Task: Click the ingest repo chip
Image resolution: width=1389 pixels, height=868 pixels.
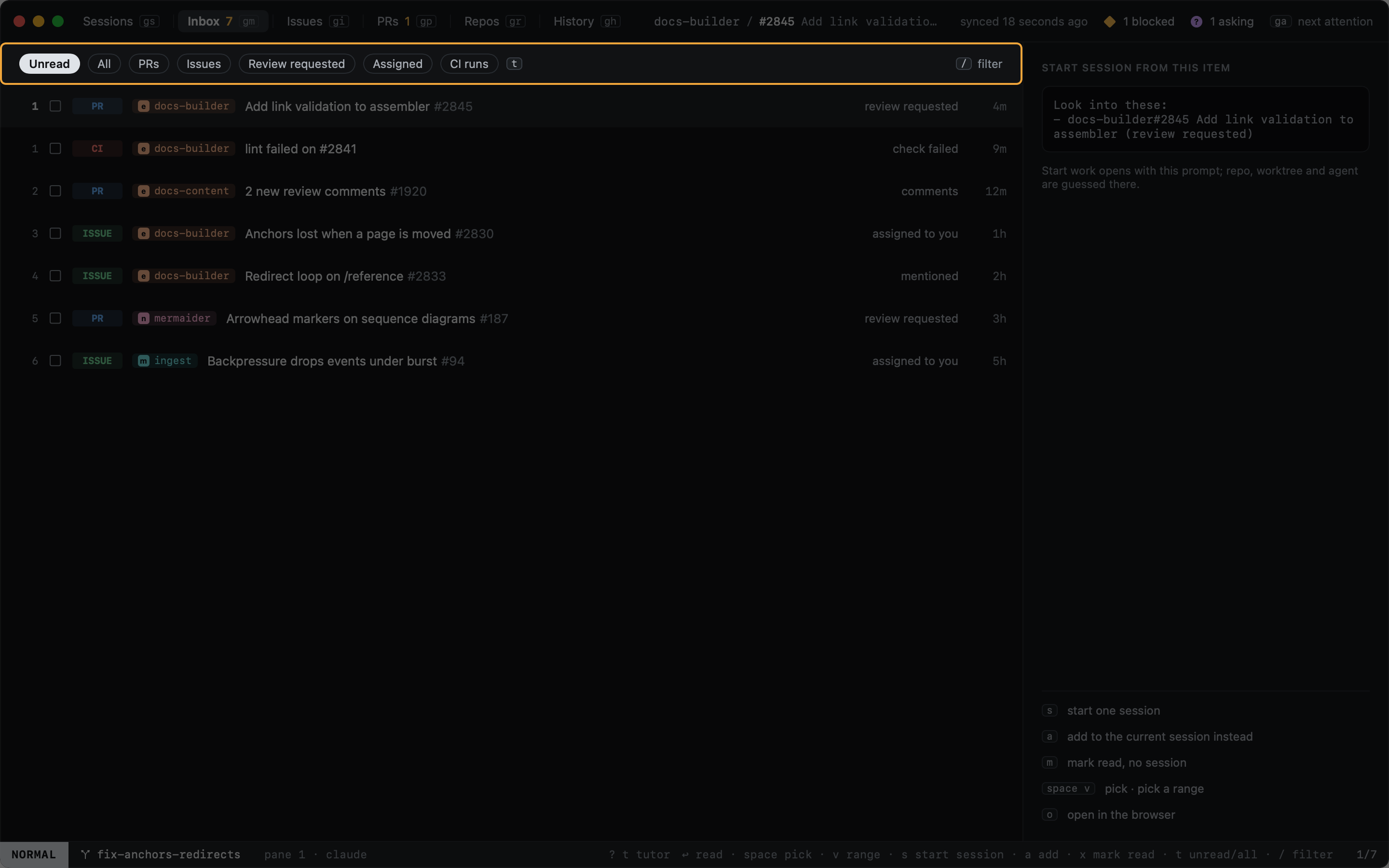Action: click(165, 361)
